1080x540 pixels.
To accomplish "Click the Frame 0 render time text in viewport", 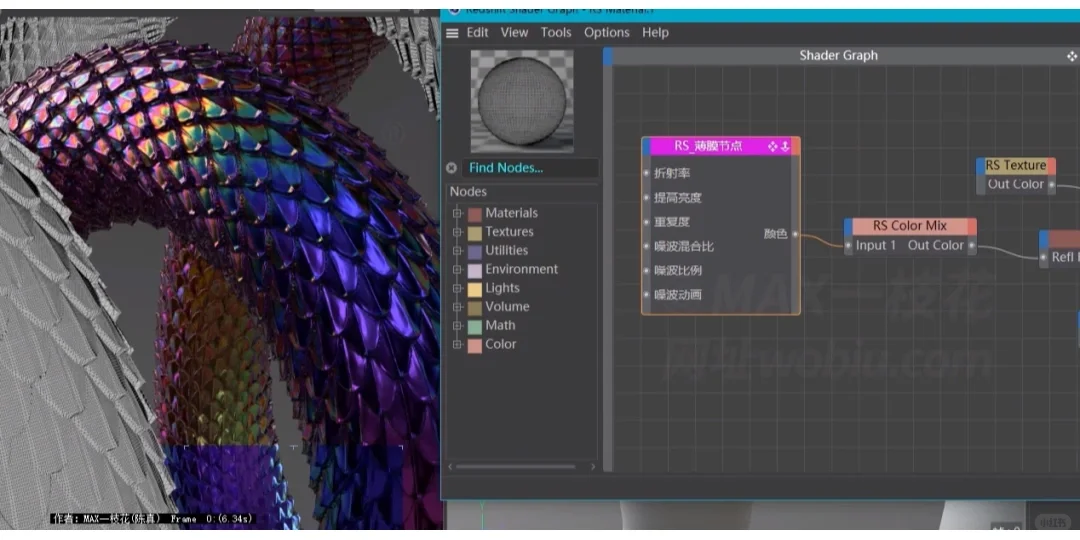I will click(x=212, y=518).
